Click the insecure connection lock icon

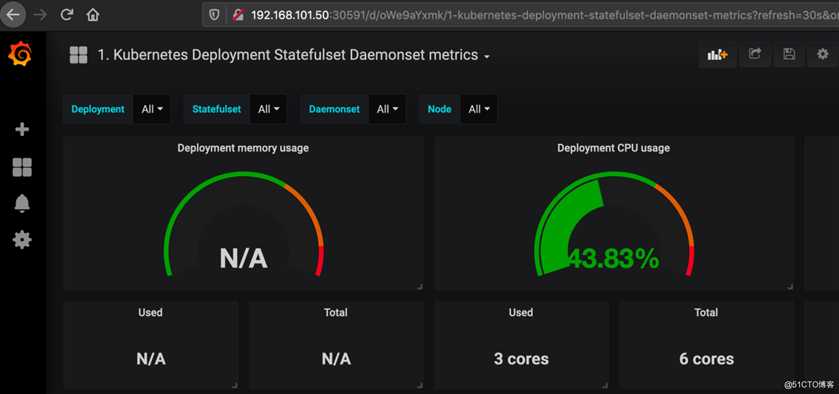click(238, 15)
